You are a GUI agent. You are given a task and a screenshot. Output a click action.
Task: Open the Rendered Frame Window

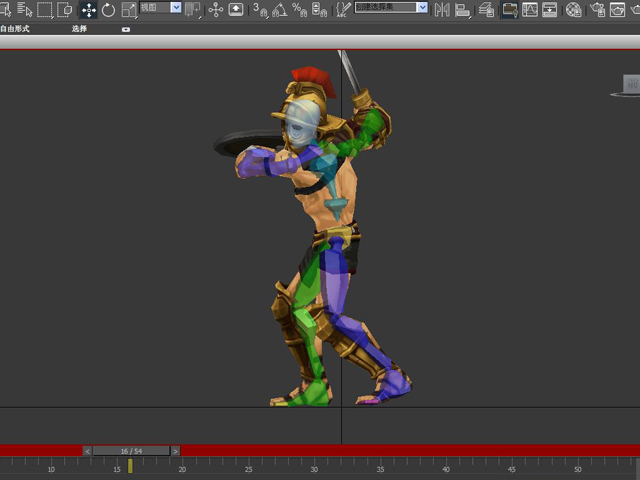[617, 9]
